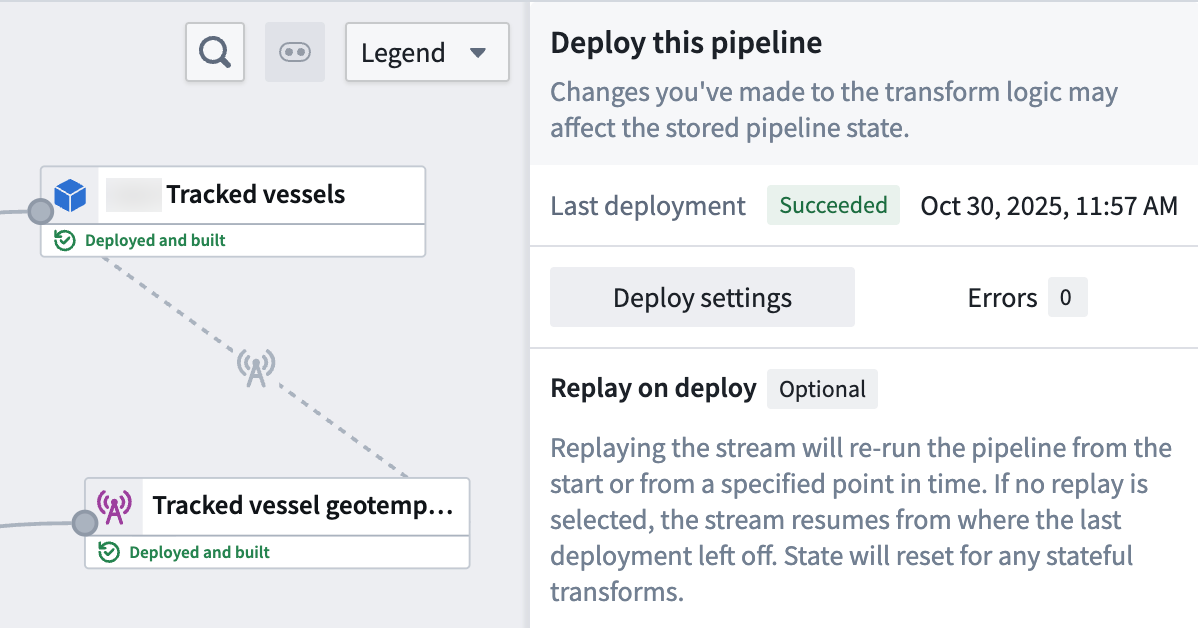The image size is (1198, 628).
Task: Click the blue dataset cube icon on Tracked vessels
Action: point(68,192)
